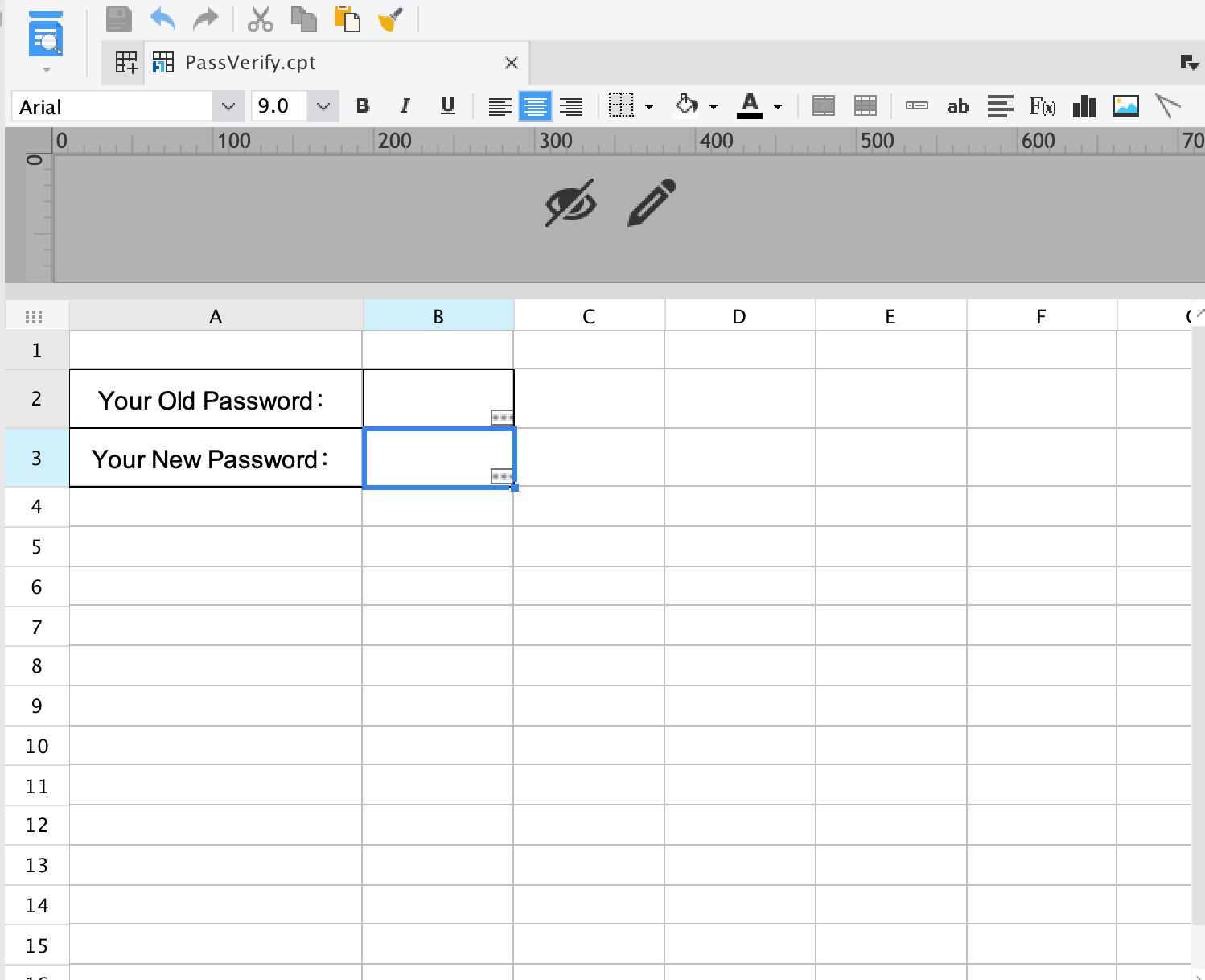
Task: Expand the fill color dropdown arrow
Action: [x=714, y=106]
